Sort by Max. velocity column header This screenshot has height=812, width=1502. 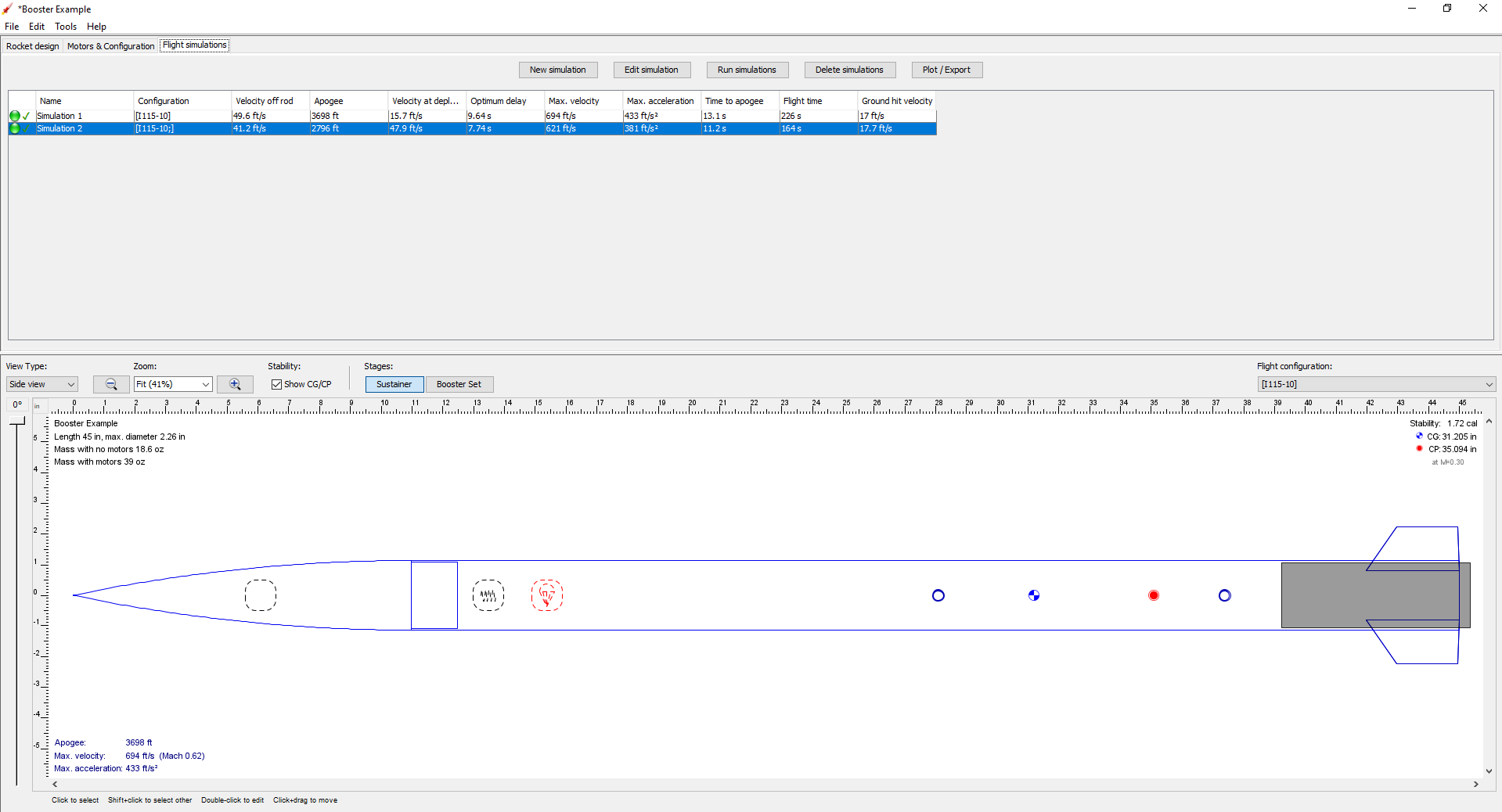(x=584, y=101)
